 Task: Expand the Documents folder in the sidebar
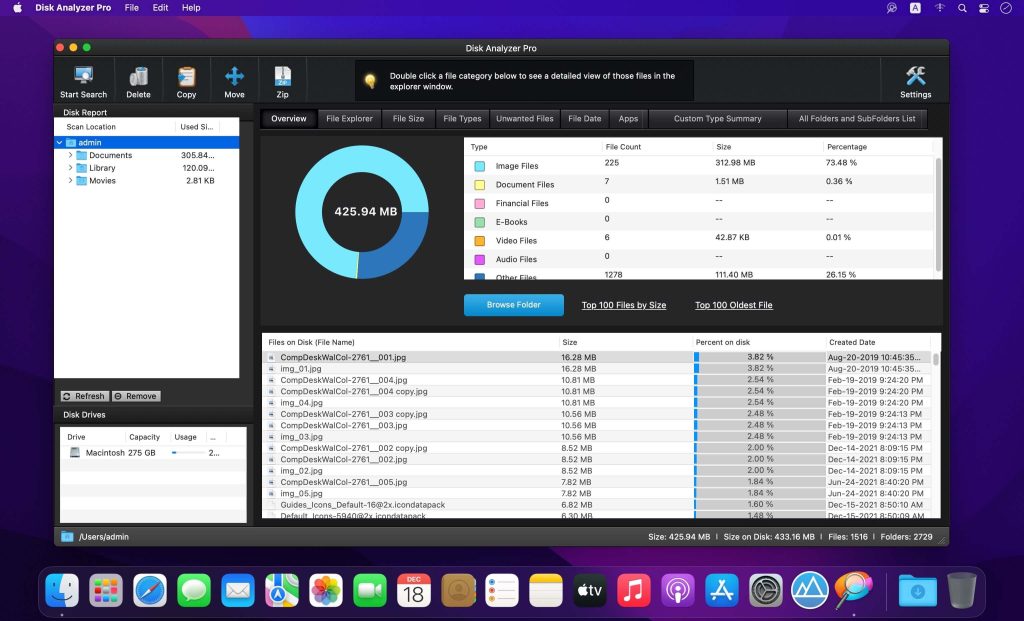pos(69,154)
